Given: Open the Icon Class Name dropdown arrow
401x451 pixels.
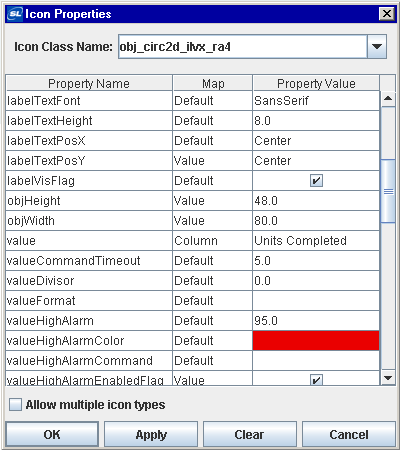Looking at the screenshot, I should tap(377, 47).
